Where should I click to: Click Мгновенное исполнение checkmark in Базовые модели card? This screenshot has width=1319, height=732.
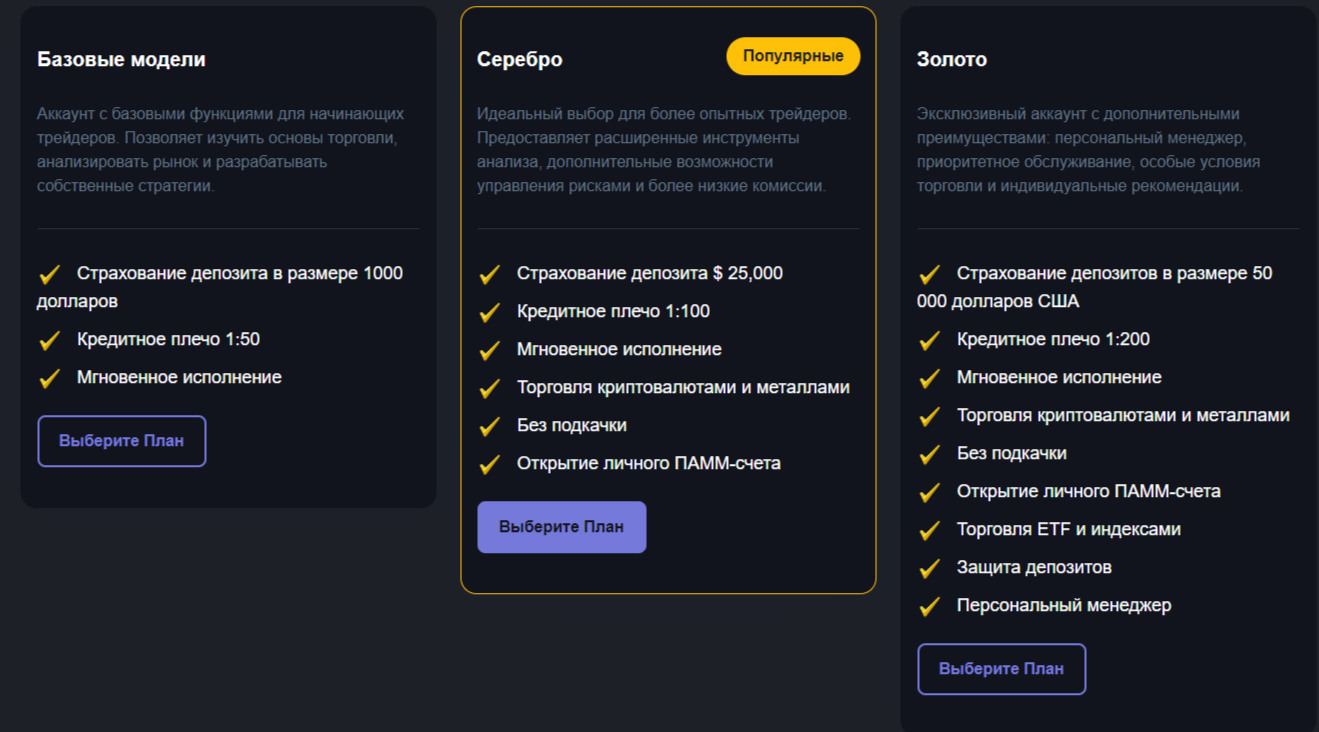pyautogui.click(x=50, y=379)
